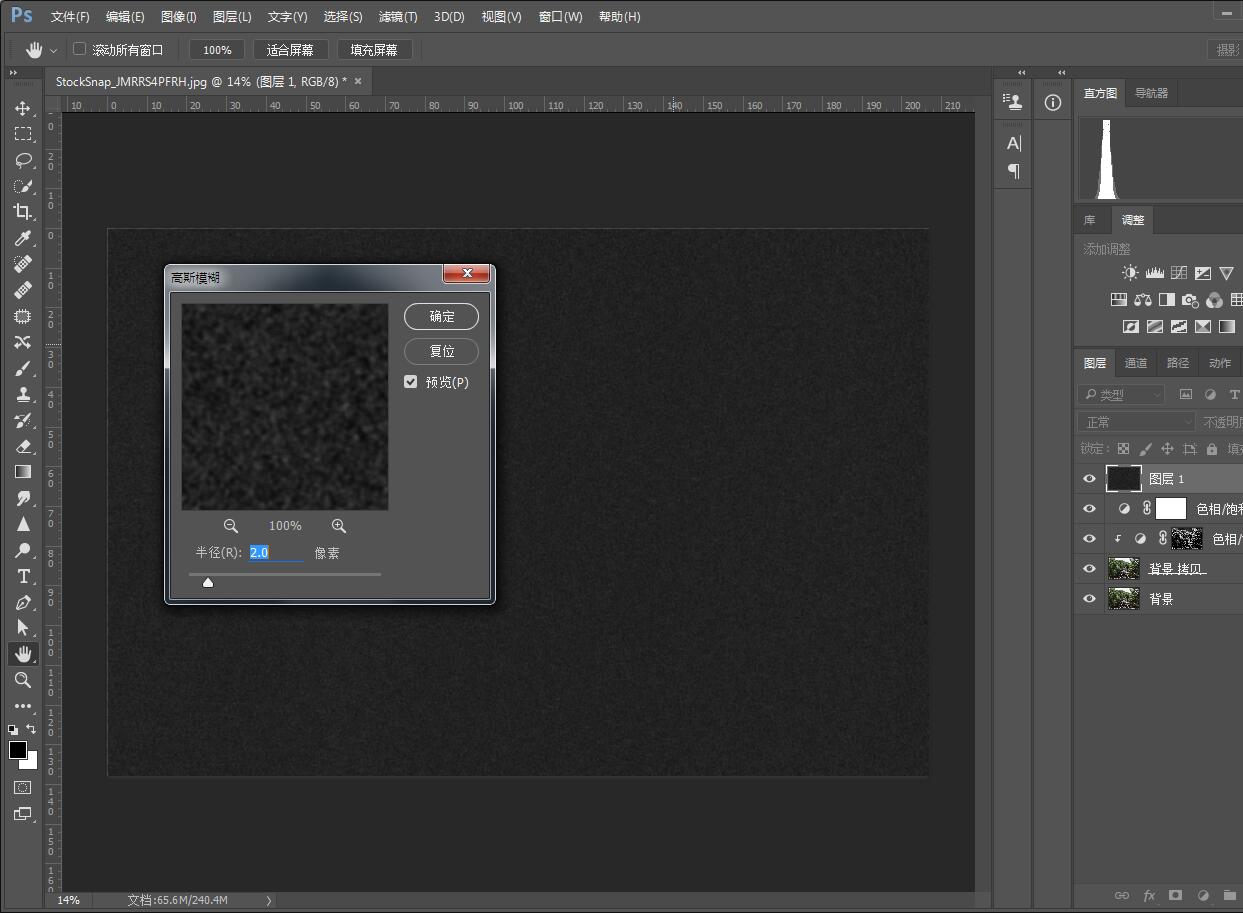Image resolution: width=1243 pixels, height=913 pixels.
Task: Pick the Crop tool
Action: [22, 212]
